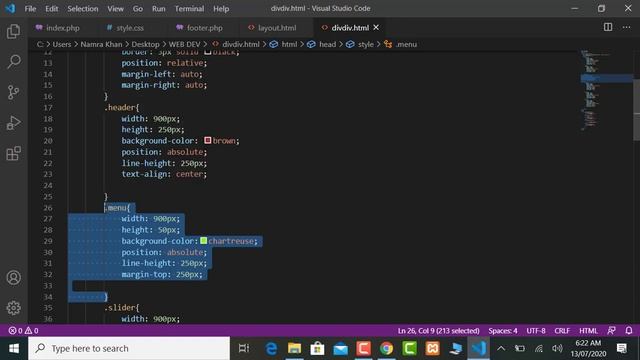Open the More Actions ellipsis menu

coord(627,27)
